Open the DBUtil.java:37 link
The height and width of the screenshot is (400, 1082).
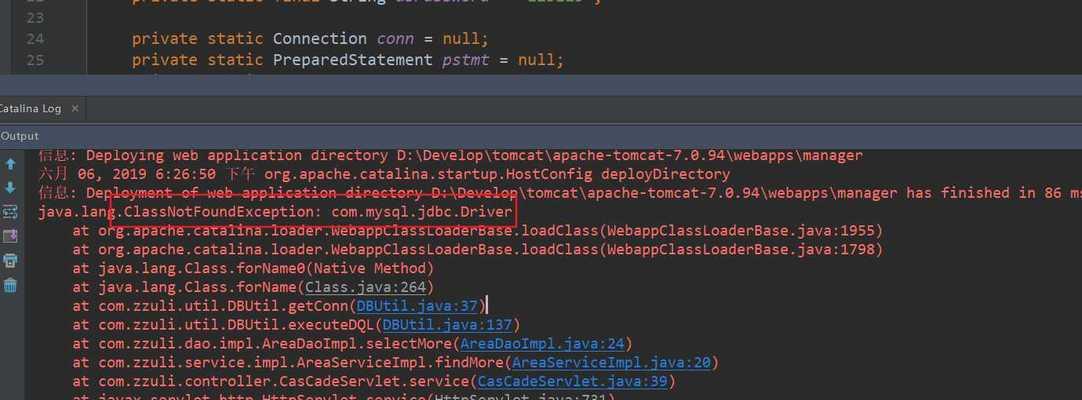(x=417, y=306)
